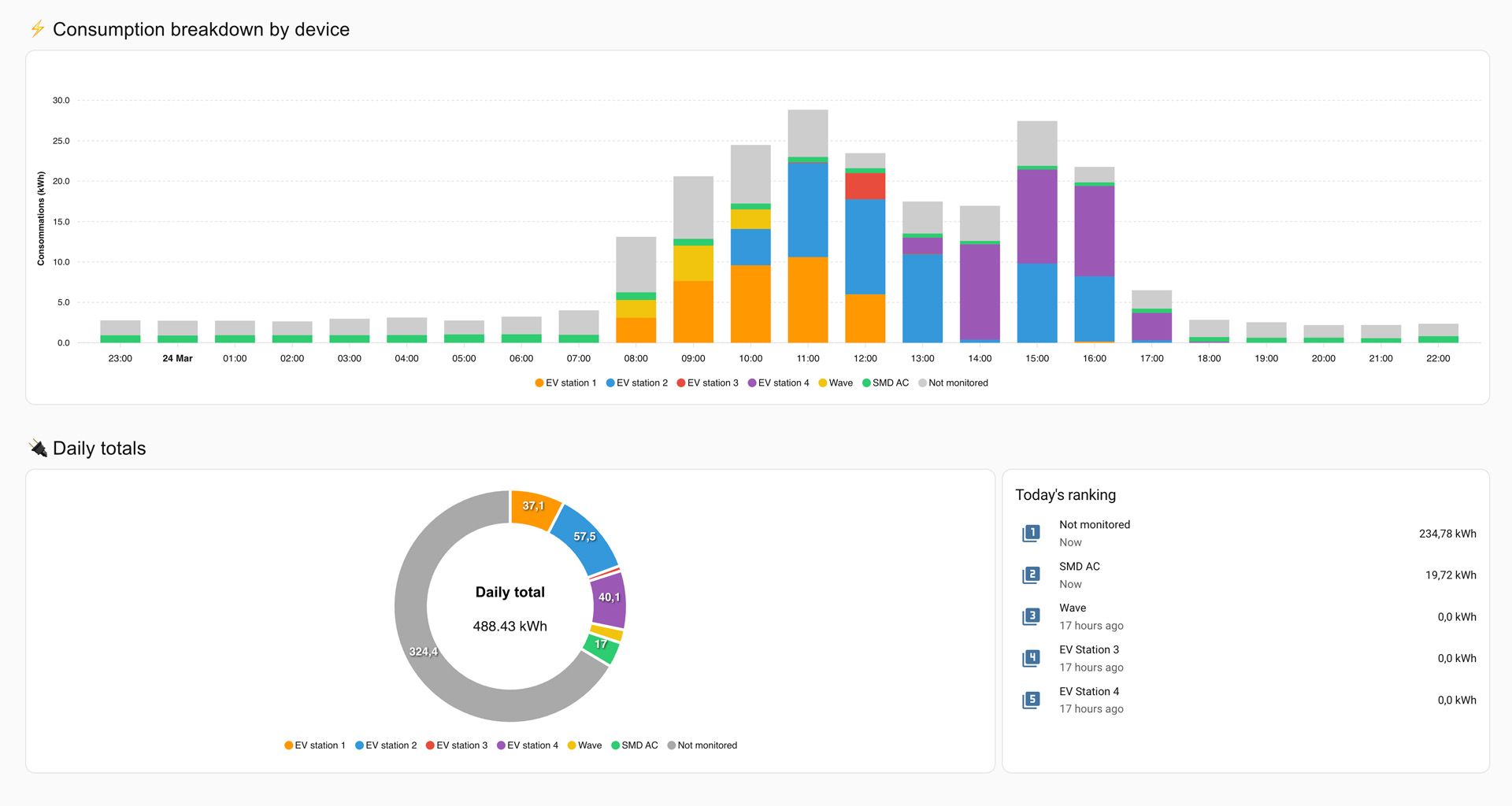Open the EV Station 3 ranking entry

1088,650
